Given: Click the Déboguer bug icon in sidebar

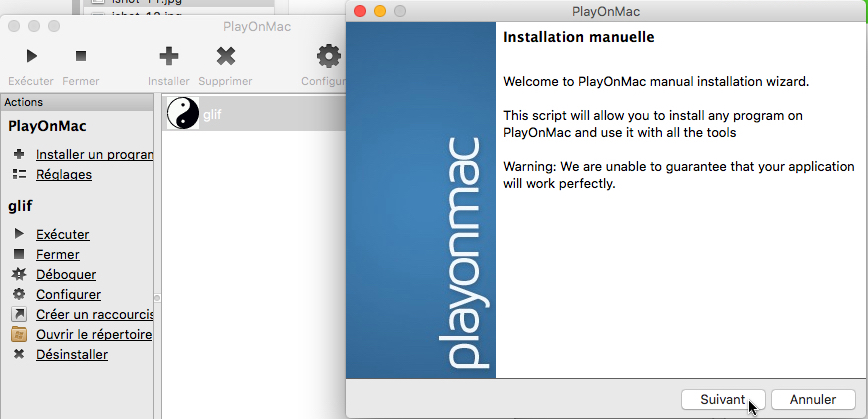Looking at the screenshot, I should tap(18, 274).
